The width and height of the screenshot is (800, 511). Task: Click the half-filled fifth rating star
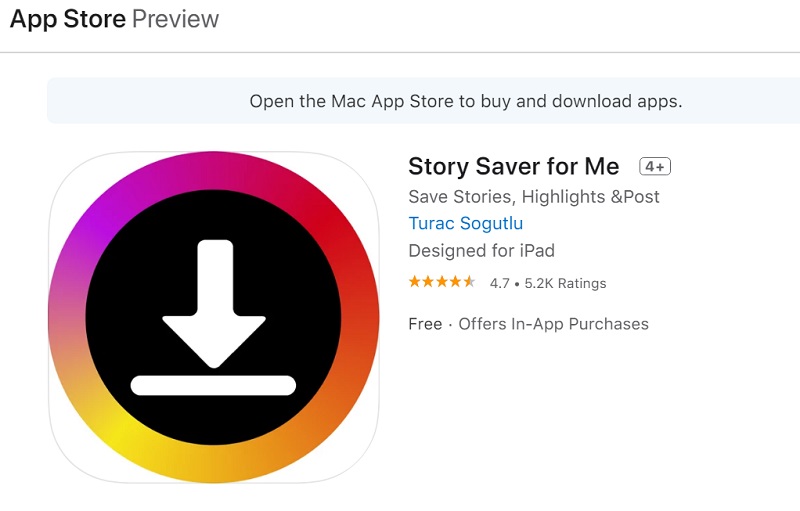click(x=470, y=283)
